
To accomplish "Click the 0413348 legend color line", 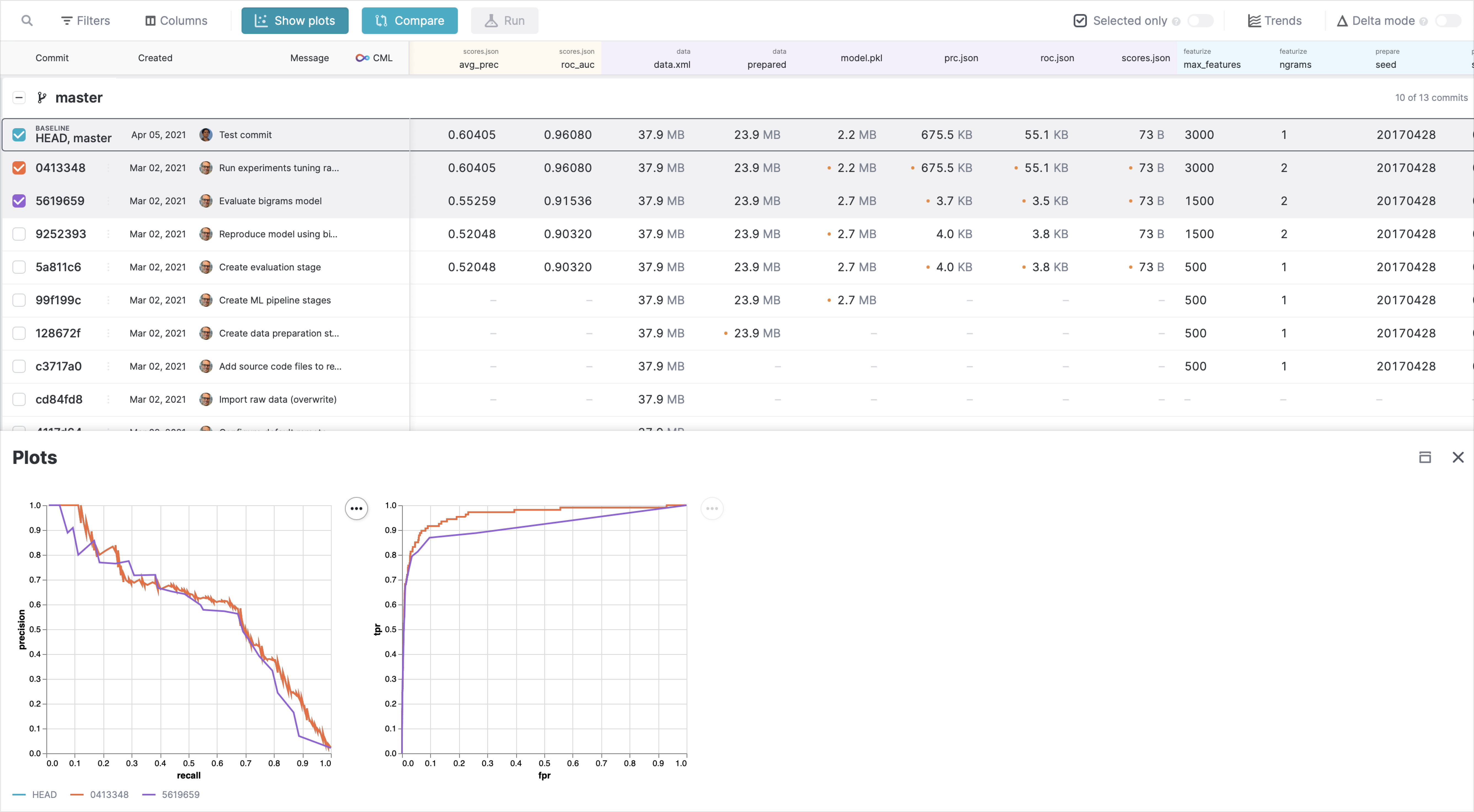I will [x=77, y=795].
